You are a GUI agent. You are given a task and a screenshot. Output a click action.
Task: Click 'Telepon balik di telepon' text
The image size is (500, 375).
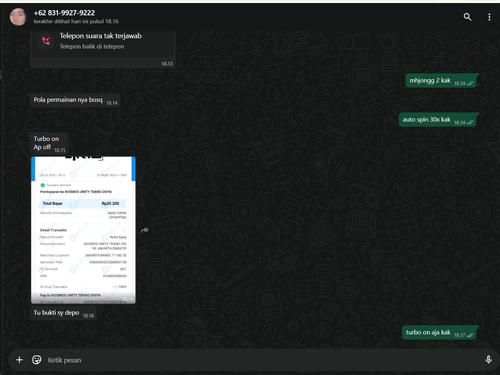coord(92,47)
